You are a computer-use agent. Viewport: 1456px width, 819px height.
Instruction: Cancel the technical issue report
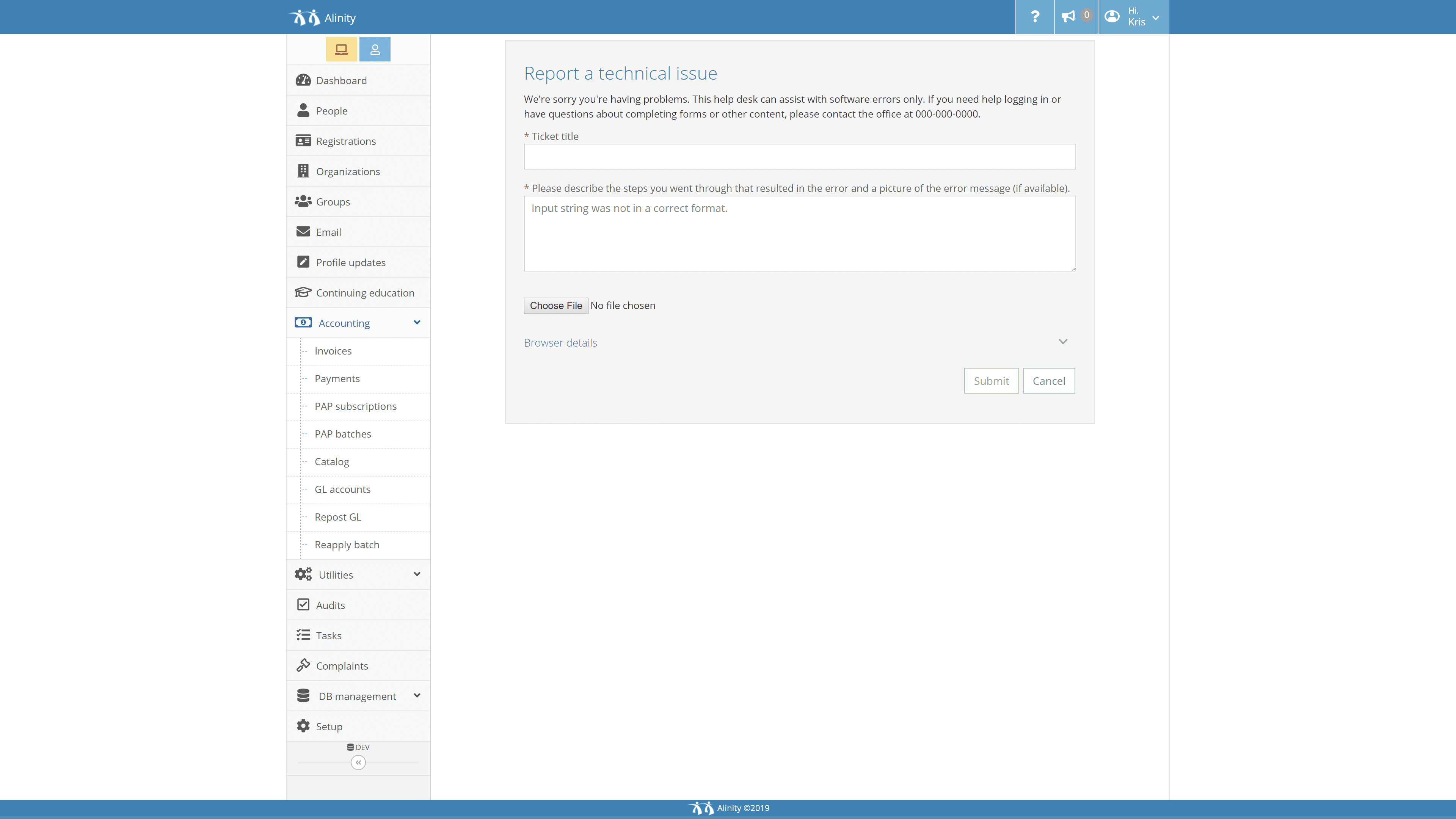point(1049,381)
